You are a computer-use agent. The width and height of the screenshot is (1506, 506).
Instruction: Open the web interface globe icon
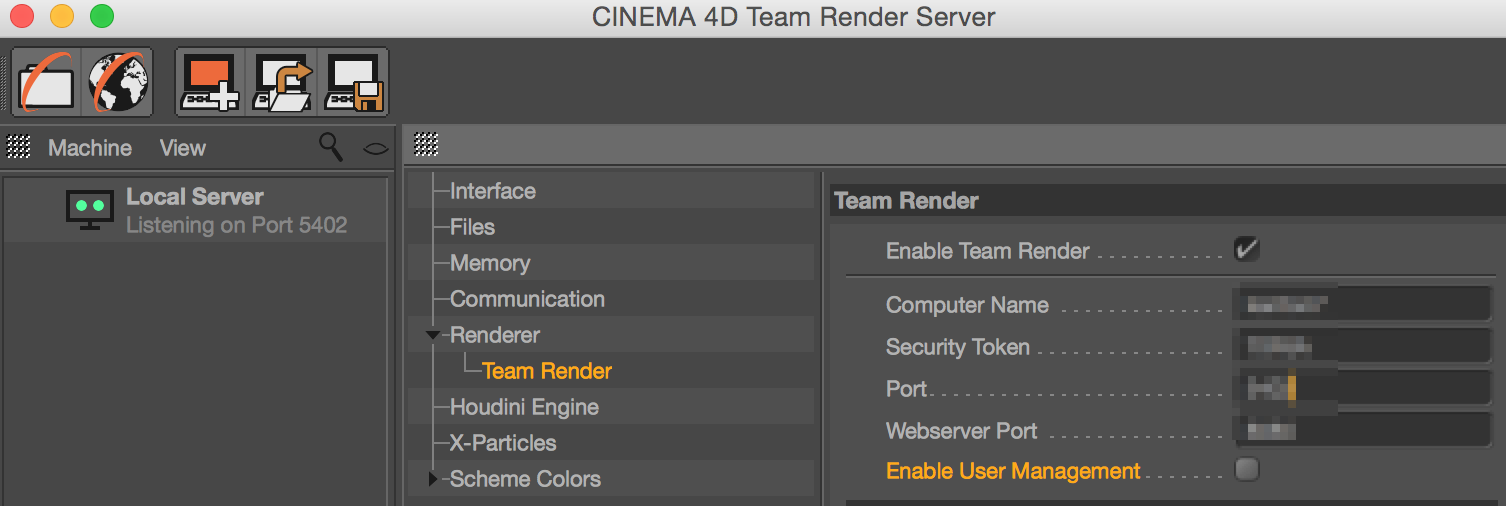(x=118, y=82)
